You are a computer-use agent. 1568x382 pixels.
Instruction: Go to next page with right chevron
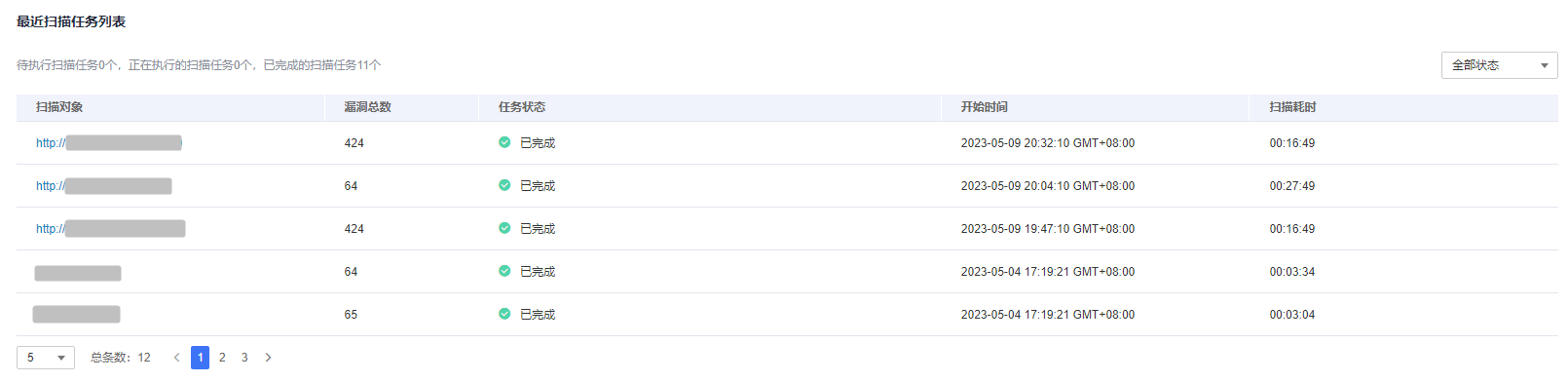(x=268, y=358)
